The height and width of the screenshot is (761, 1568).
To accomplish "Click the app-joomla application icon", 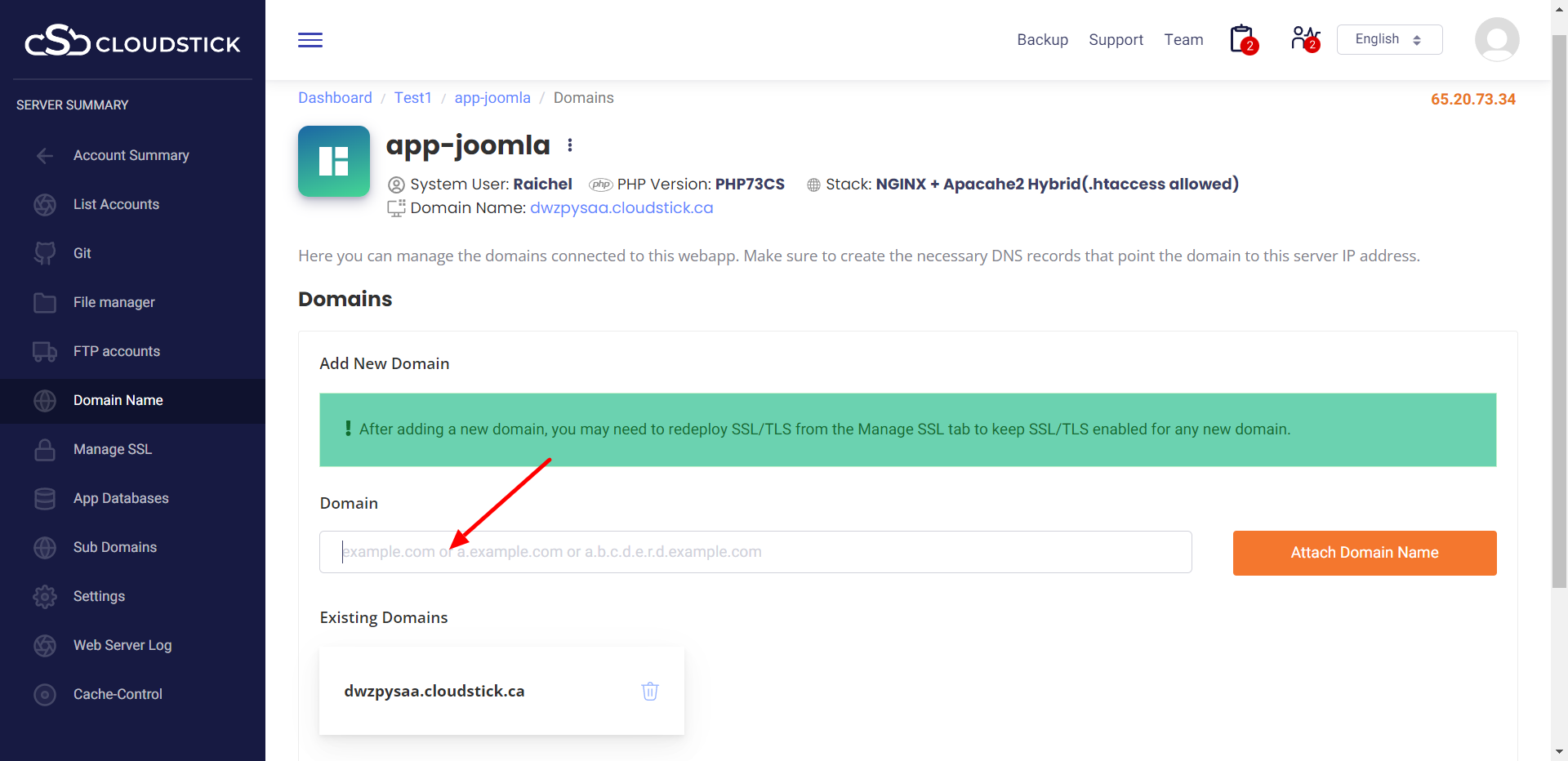I will [333, 161].
